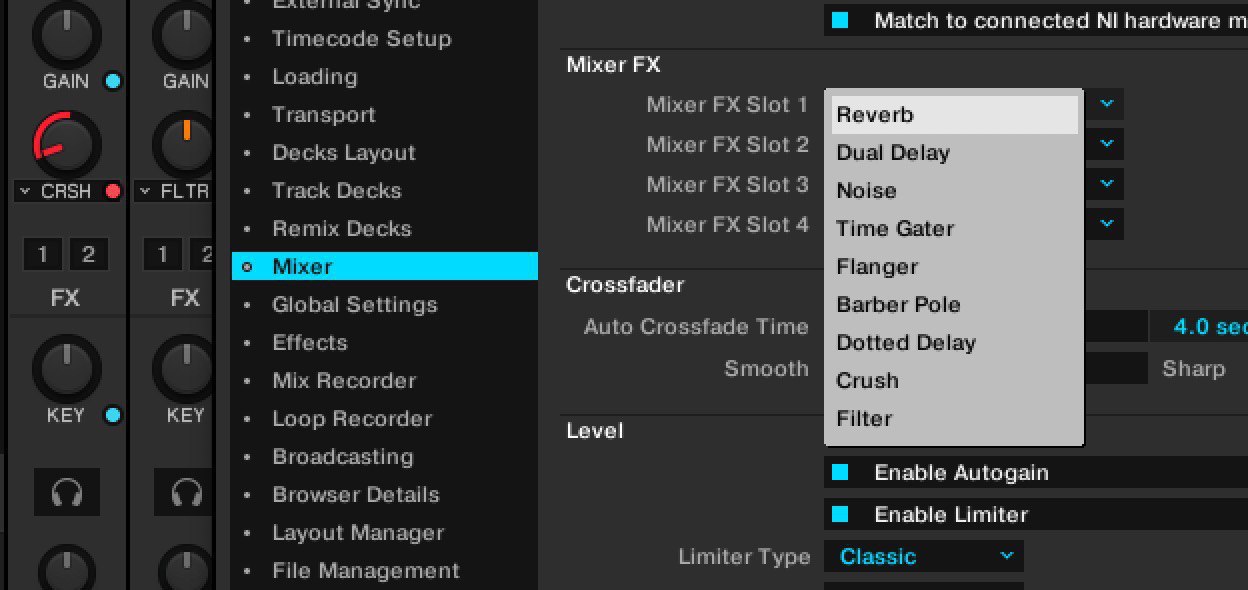The height and width of the screenshot is (590, 1248).
Task: Toggle FX assign button 1 on first channel
Action: pyautogui.click(x=43, y=255)
